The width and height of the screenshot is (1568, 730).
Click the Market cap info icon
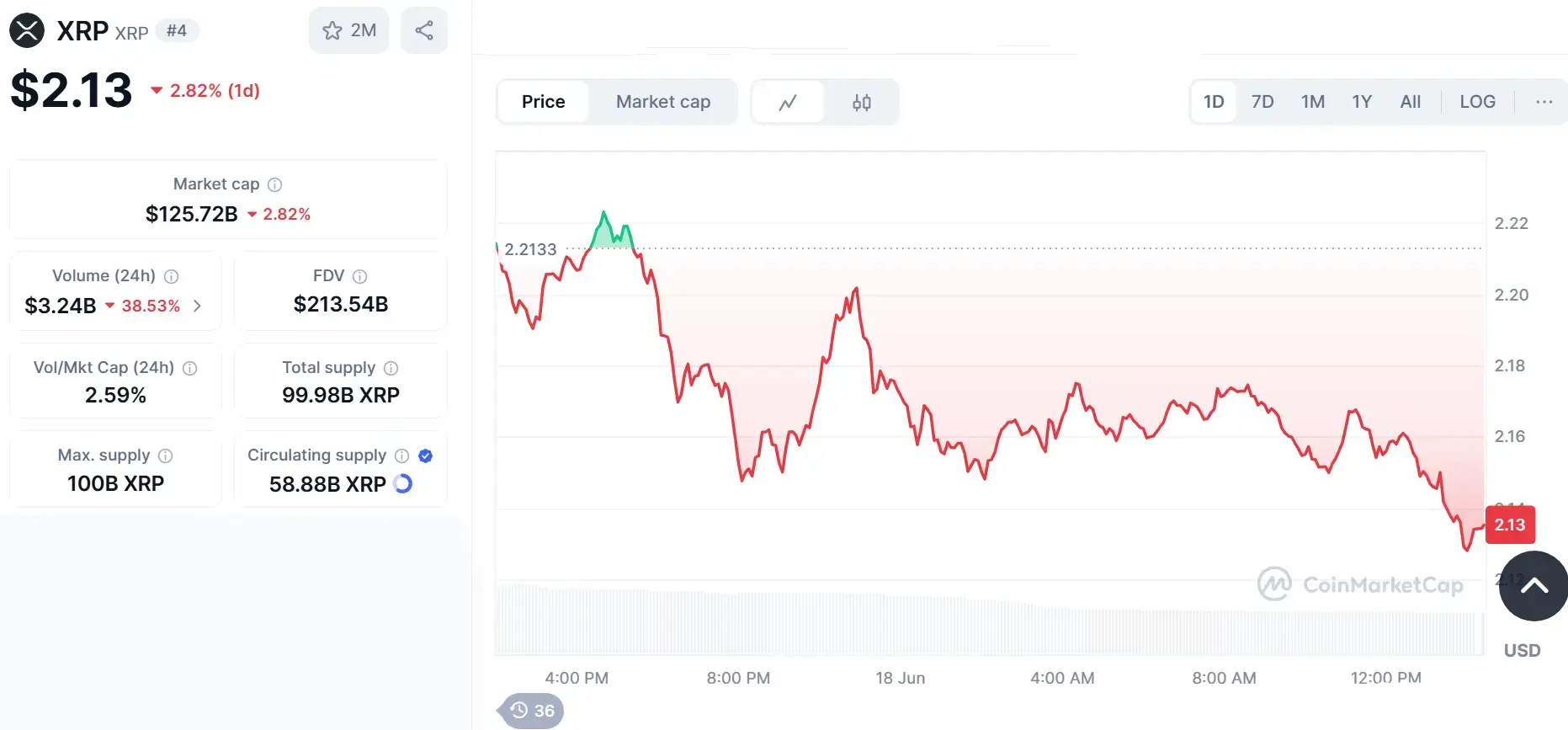(x=275, y=184)
